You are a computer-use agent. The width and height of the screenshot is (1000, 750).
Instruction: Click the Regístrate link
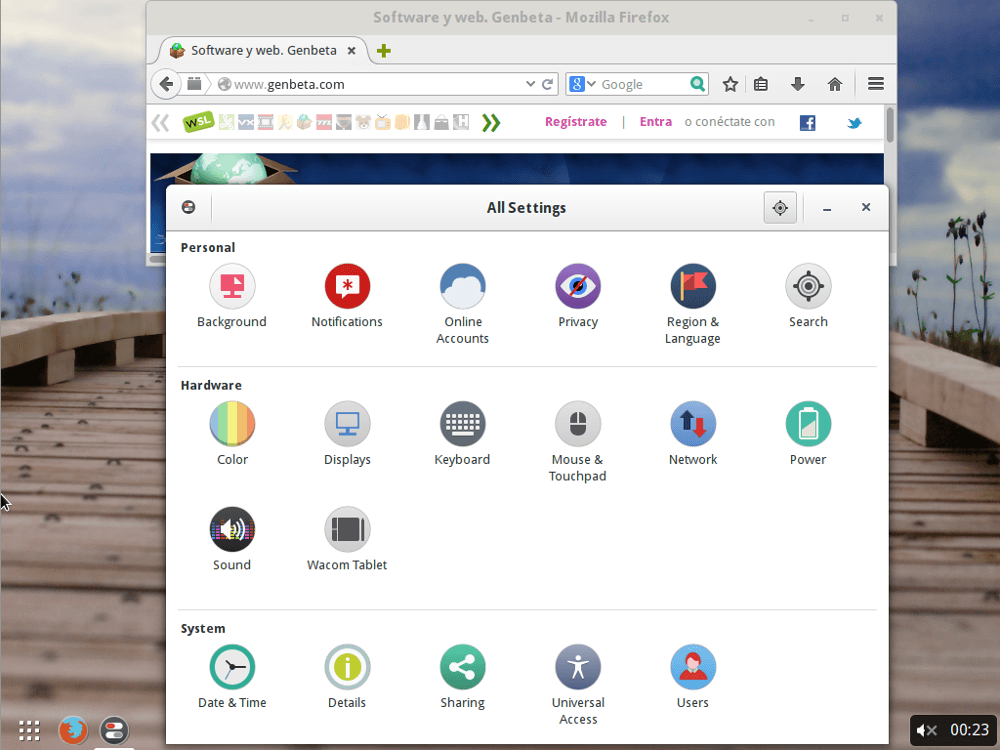pyautogui.click(x=576, y=121)
